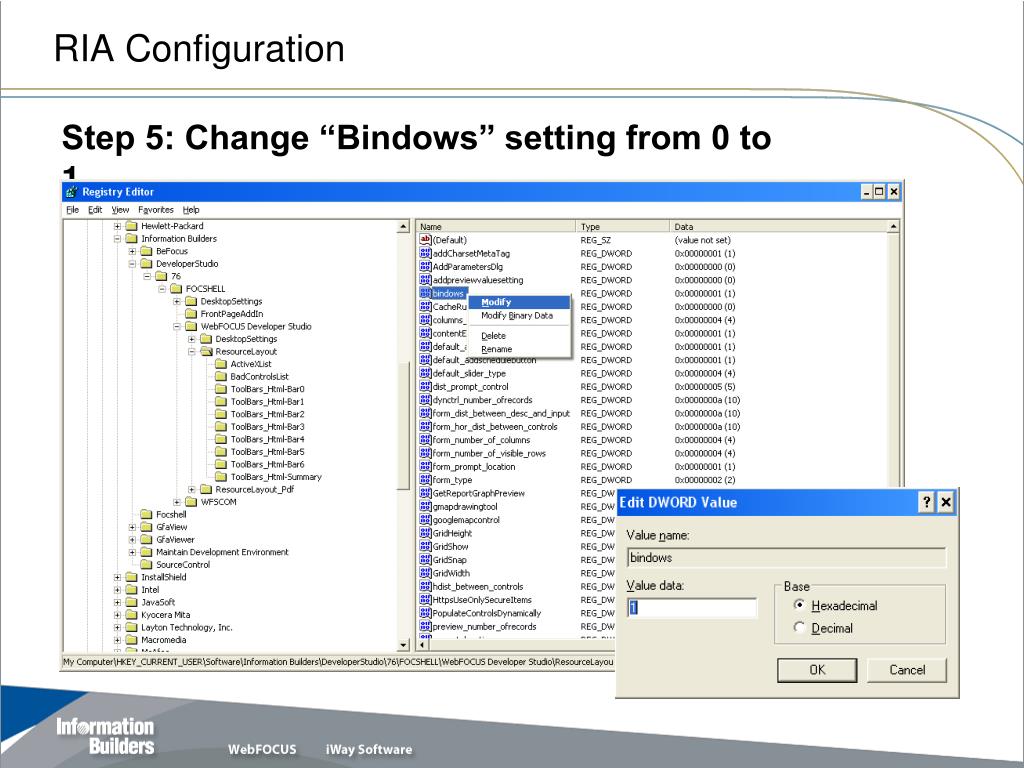Screen dimensions: 1024x768
Task: Click the addpreviewvaluesetting DWORD icon
Action: pos(425,280)
